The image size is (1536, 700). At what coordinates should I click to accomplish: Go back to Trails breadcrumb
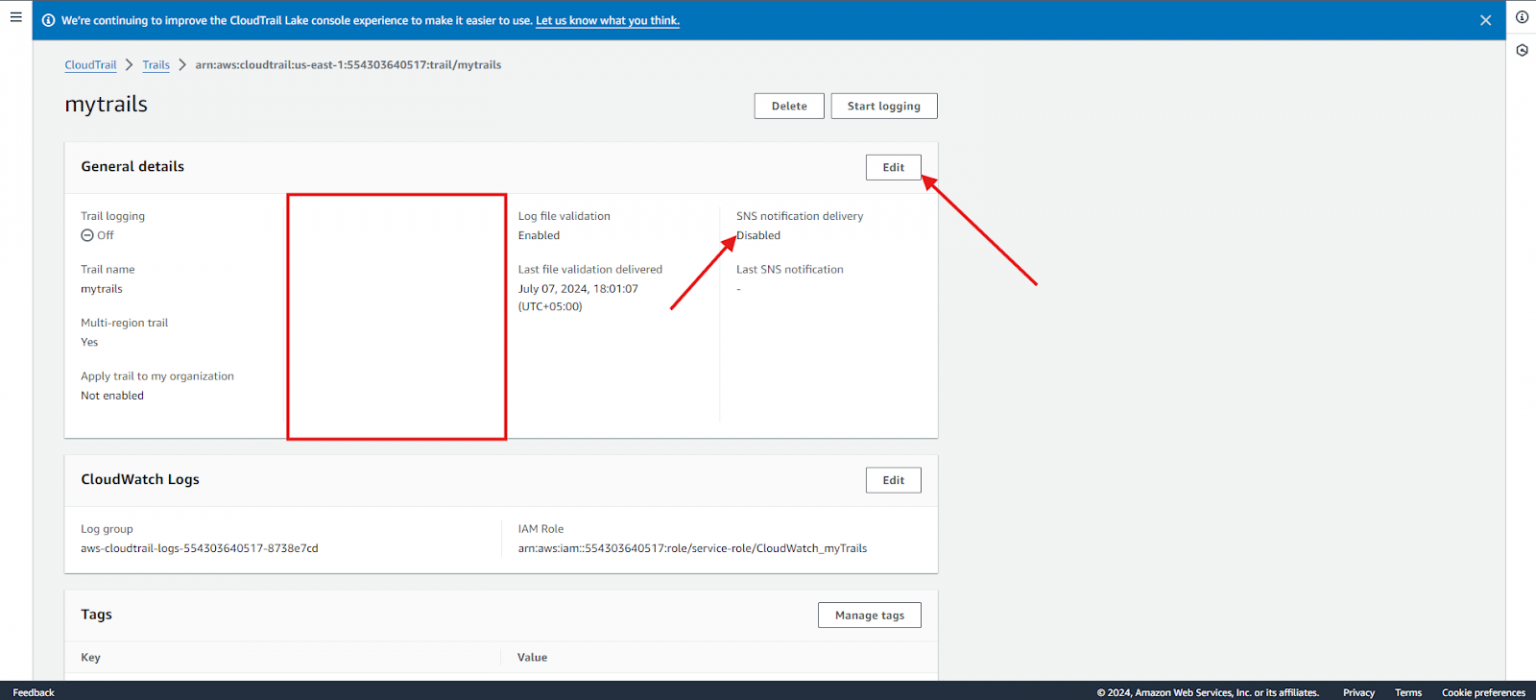(x=156, y=64)
